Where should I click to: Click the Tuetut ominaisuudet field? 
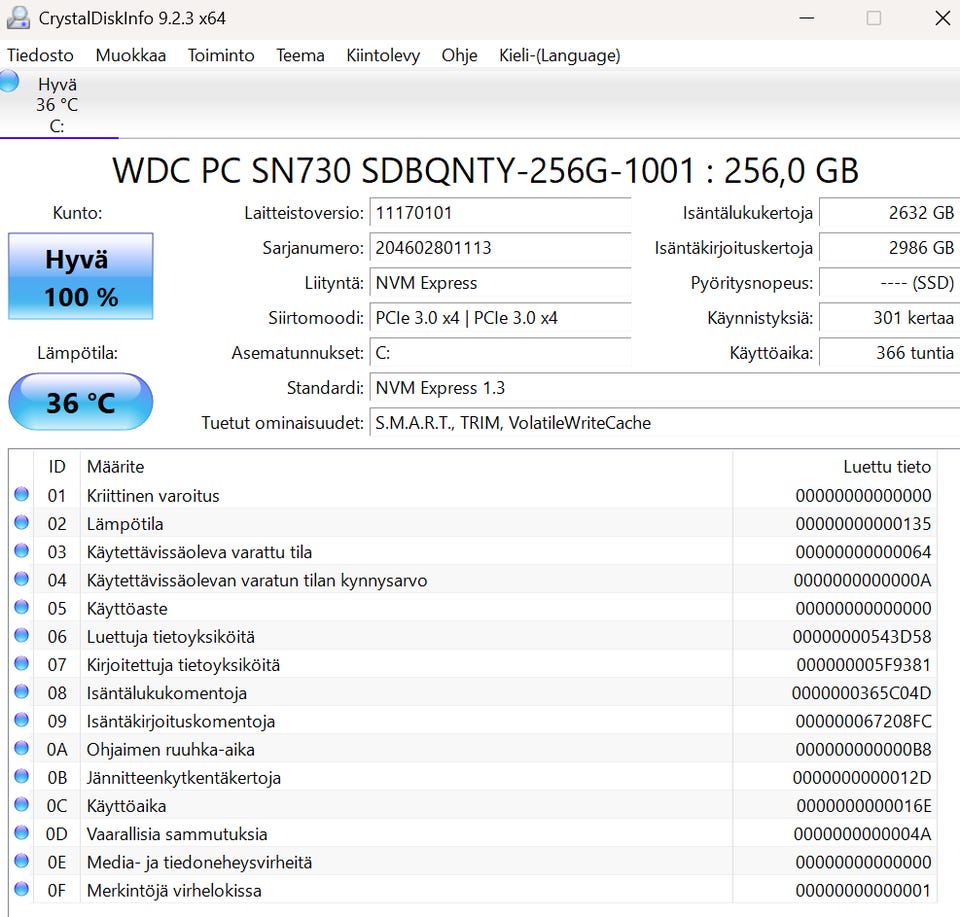coord(665,422)
